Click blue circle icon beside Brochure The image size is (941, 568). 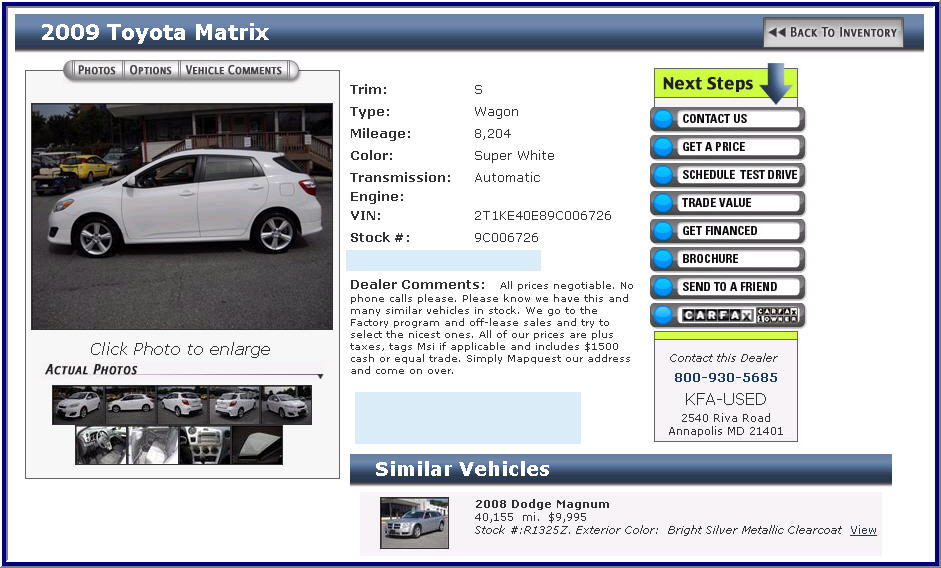coord(663,259)
